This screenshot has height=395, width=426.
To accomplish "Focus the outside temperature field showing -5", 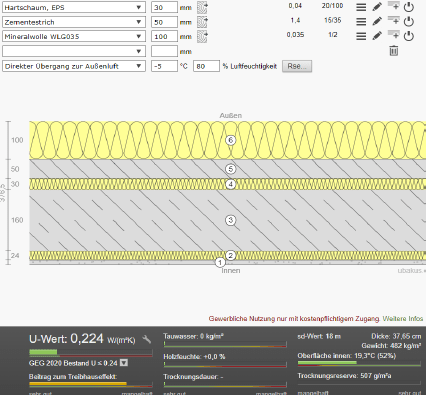I will click(x=164, y=66).
